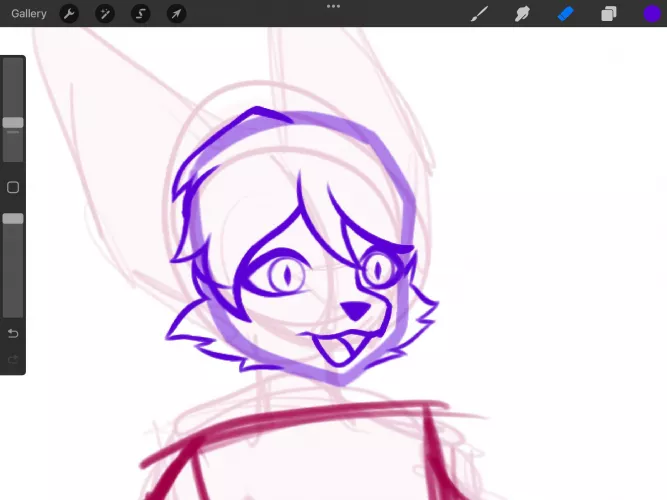Tap the square Modify button in sidebar

[13, 187]
